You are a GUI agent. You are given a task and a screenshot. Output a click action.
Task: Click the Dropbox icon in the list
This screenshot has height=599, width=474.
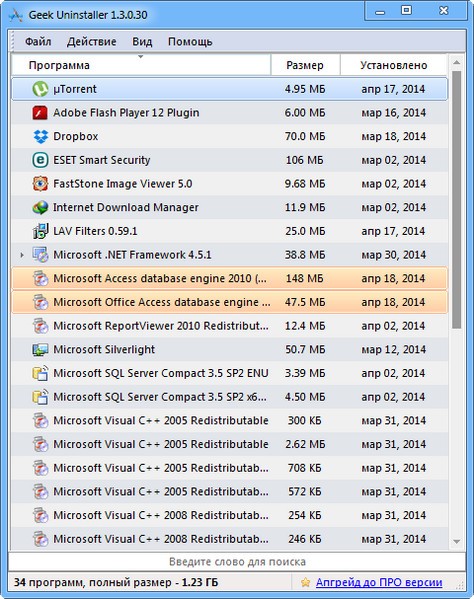(40, 136)
